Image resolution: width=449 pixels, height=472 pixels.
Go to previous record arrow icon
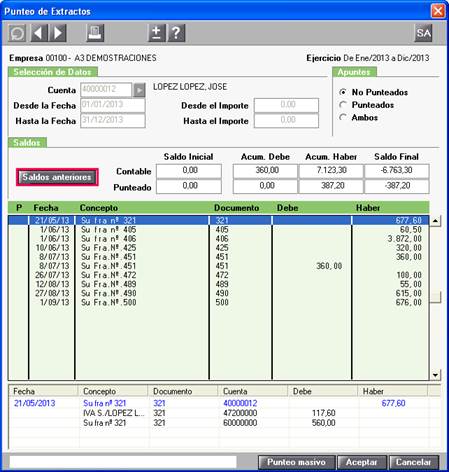coord(39,33)
